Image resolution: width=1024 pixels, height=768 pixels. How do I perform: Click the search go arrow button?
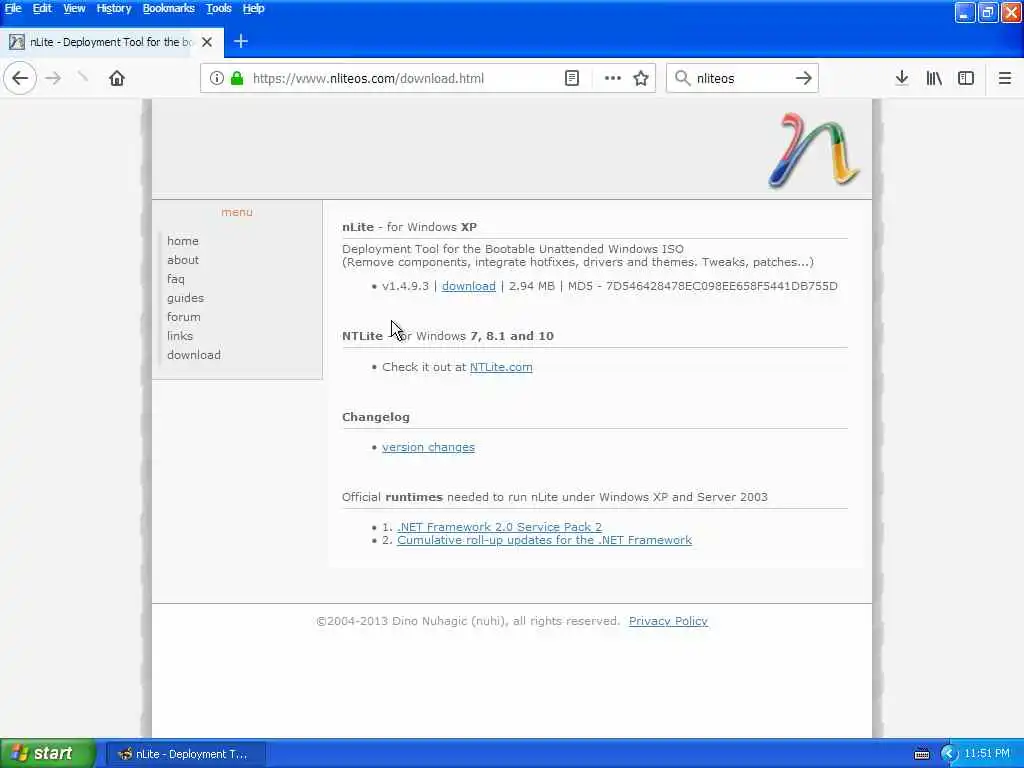coord(804,78)
